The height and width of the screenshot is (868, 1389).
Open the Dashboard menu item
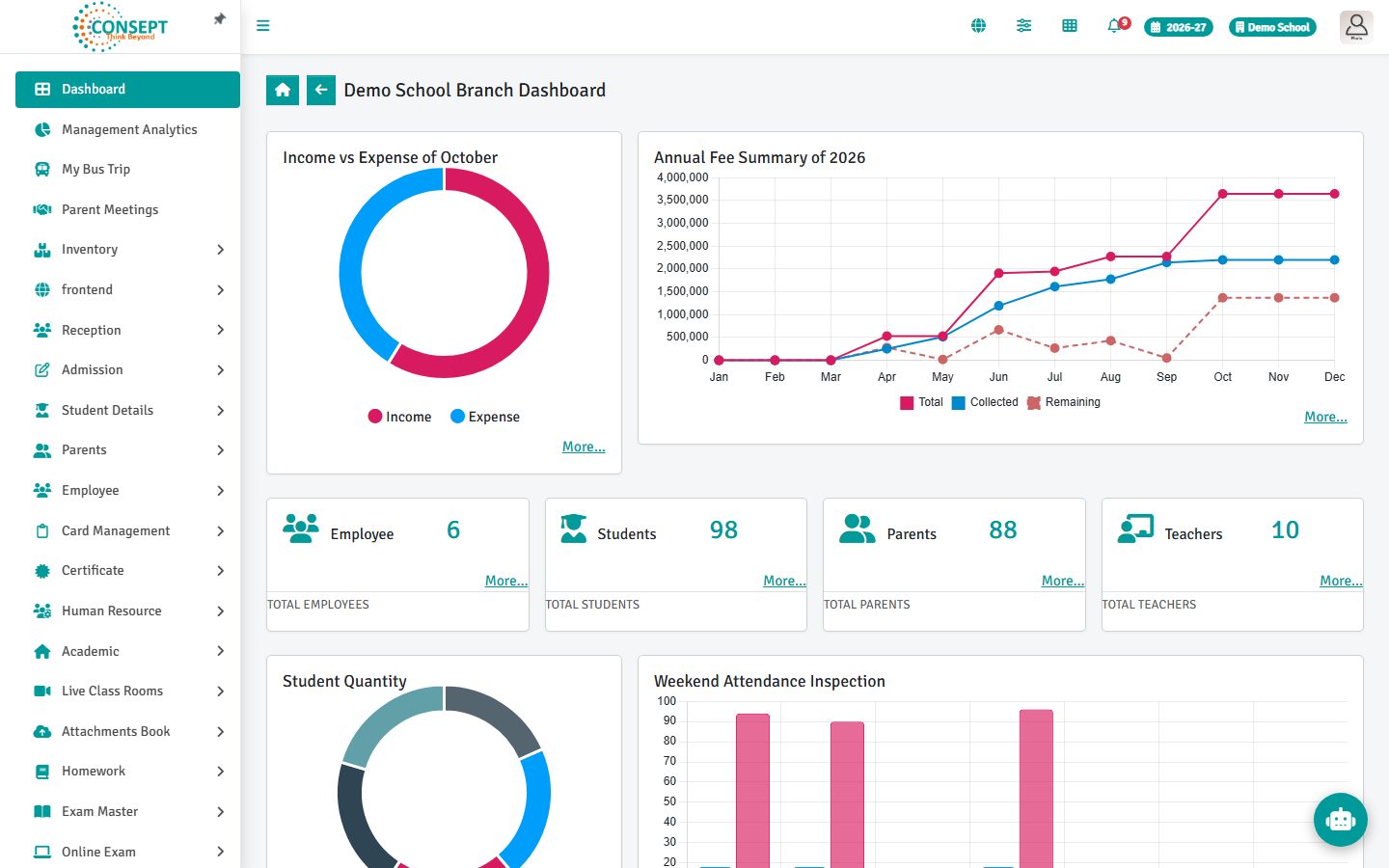(x=127, y=90)
